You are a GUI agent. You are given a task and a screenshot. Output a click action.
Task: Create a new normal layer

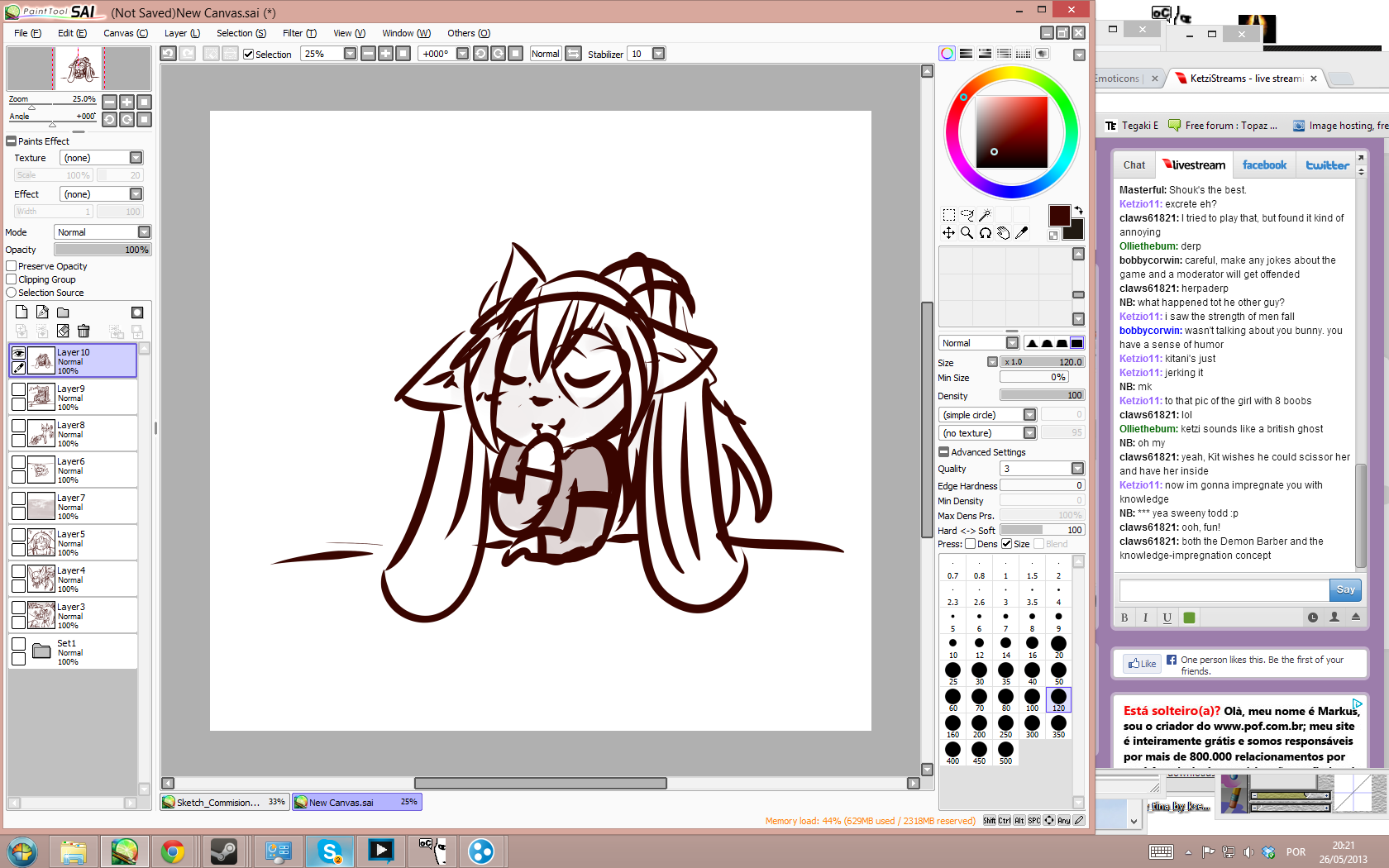21,312
